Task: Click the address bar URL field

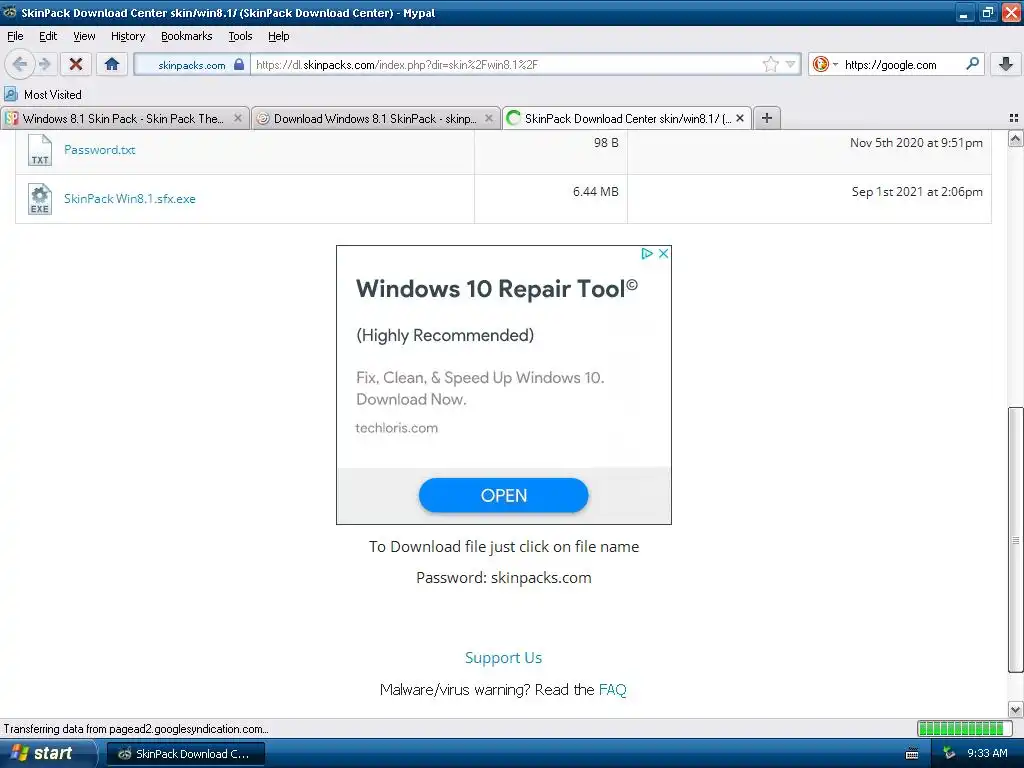Action: [x=505, y=64]
